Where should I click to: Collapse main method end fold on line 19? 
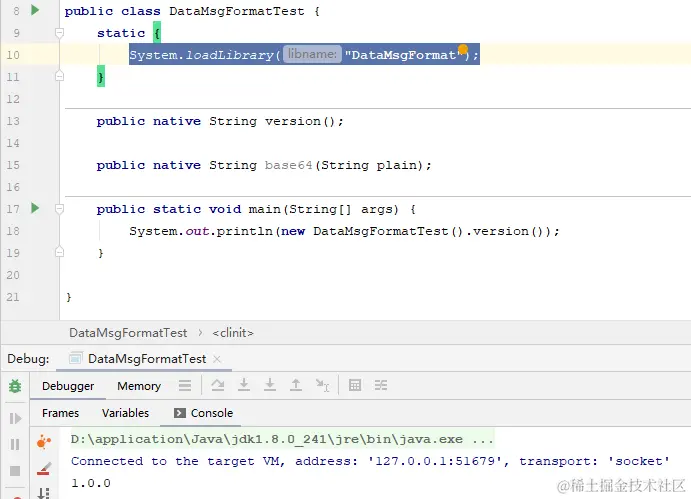tap(59, 253)
